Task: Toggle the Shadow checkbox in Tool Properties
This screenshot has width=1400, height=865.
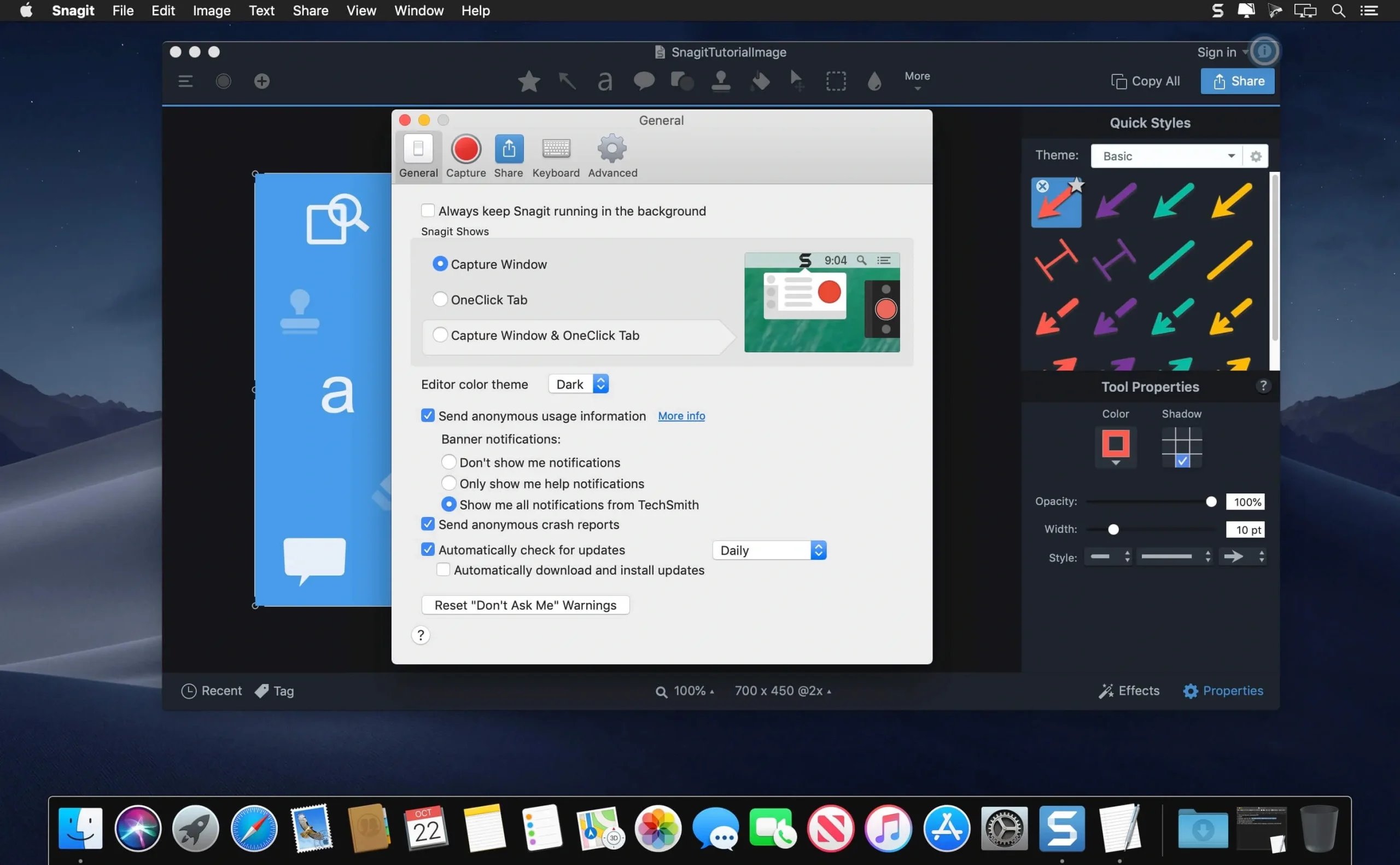Action: click(x=1182, y=461)
